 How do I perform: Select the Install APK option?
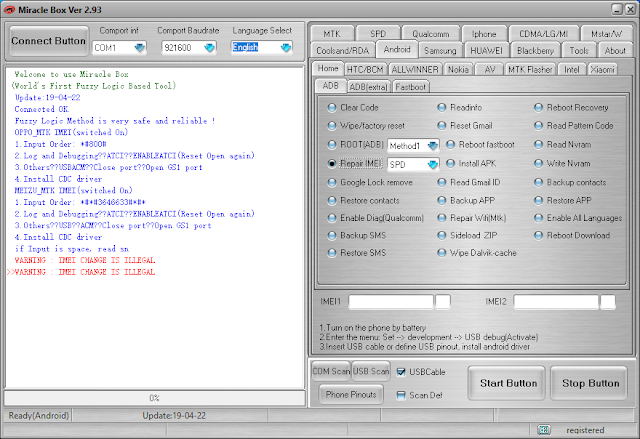point(450,164)
